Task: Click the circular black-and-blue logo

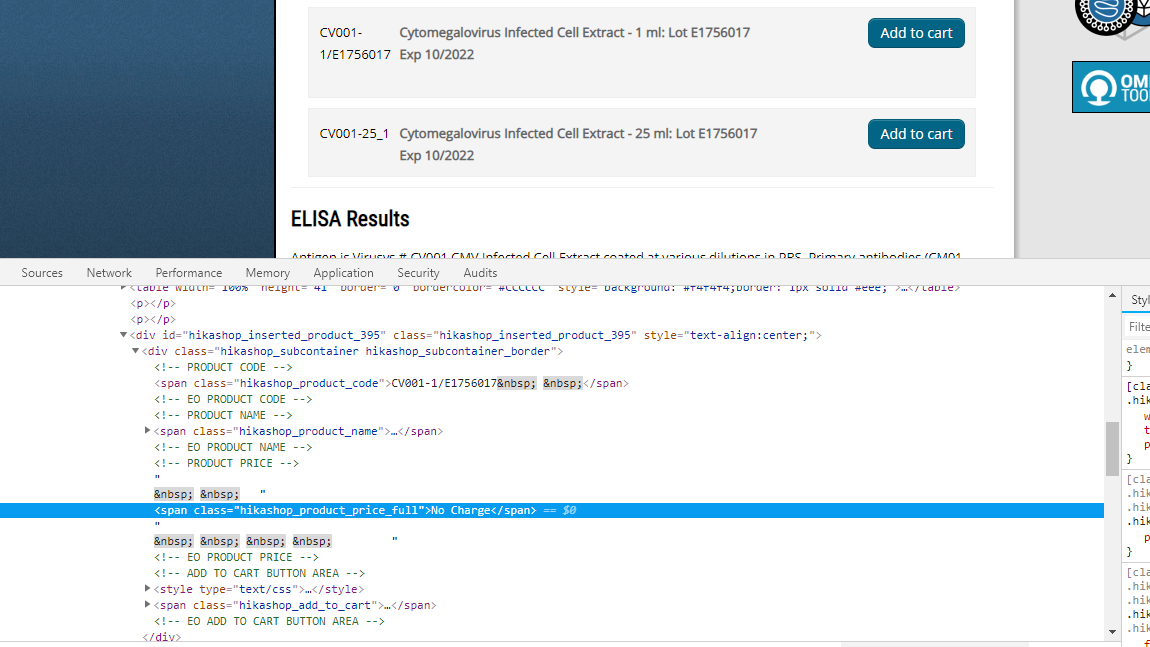Action: pos(1111,17)
